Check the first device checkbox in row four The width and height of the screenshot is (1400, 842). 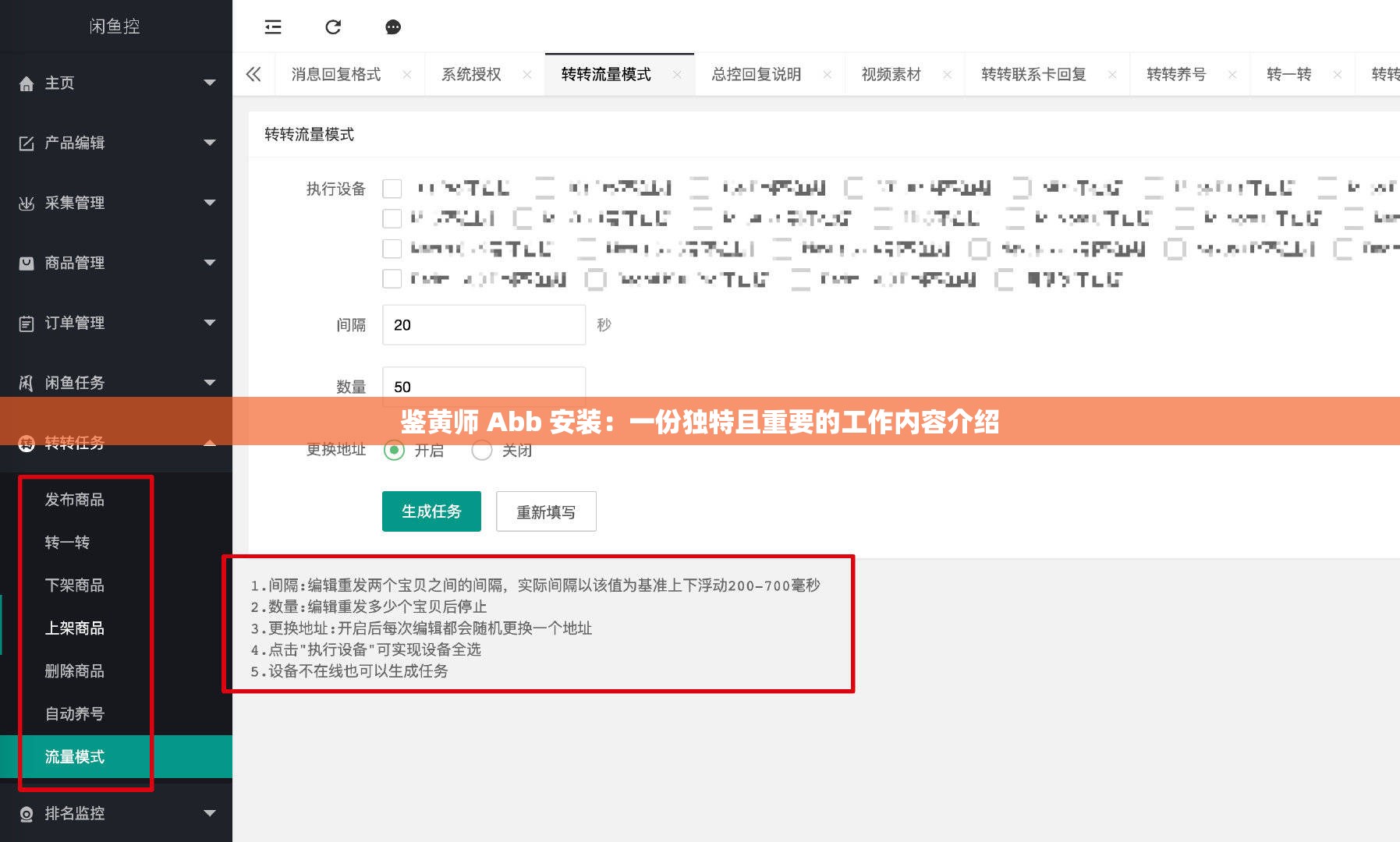tap(392, 279)
